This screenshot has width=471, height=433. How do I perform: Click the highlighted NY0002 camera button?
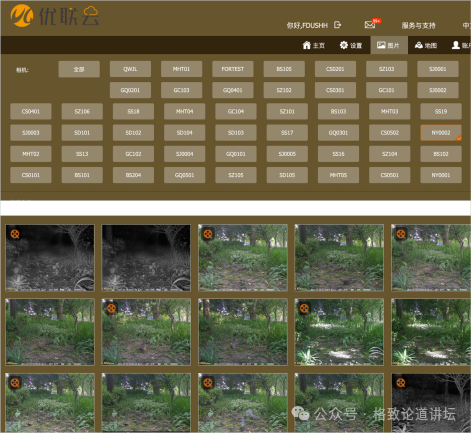[x=441, y=133]
